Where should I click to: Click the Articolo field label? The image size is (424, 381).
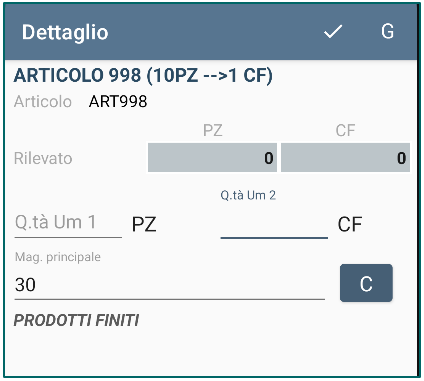click(43, 101)
